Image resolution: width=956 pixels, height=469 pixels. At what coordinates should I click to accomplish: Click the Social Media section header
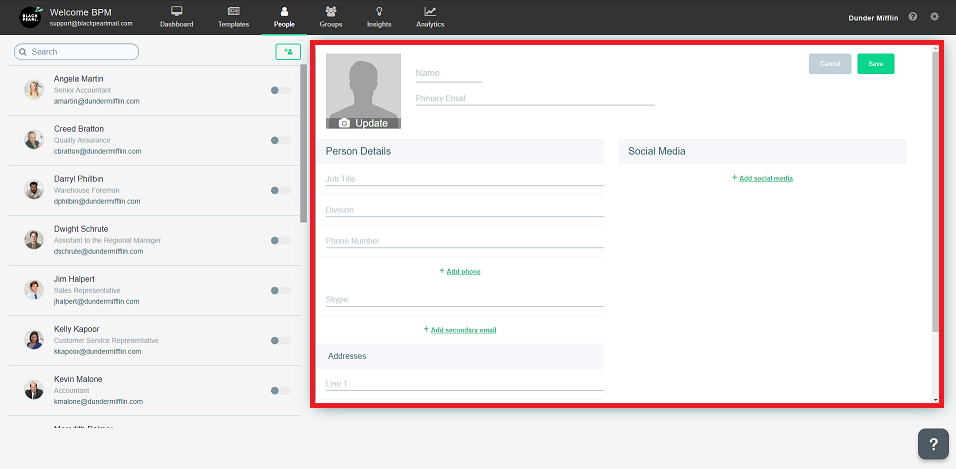762,151
